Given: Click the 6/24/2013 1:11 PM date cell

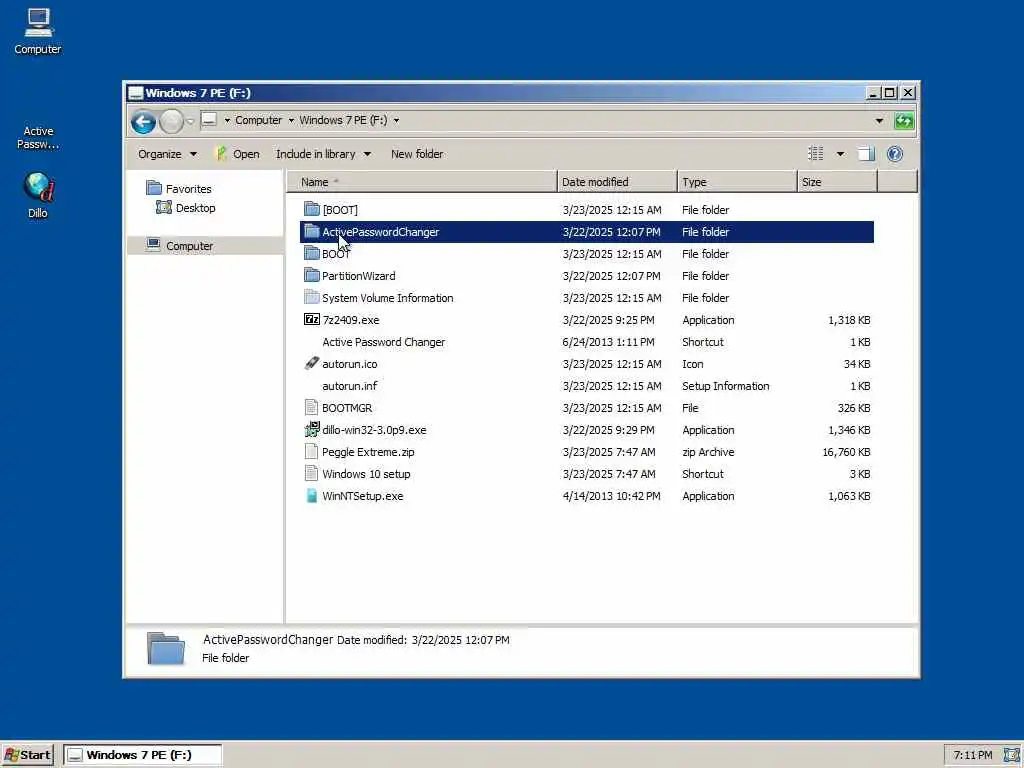Looking at the screenshot, I should click(x=608, y=342).
